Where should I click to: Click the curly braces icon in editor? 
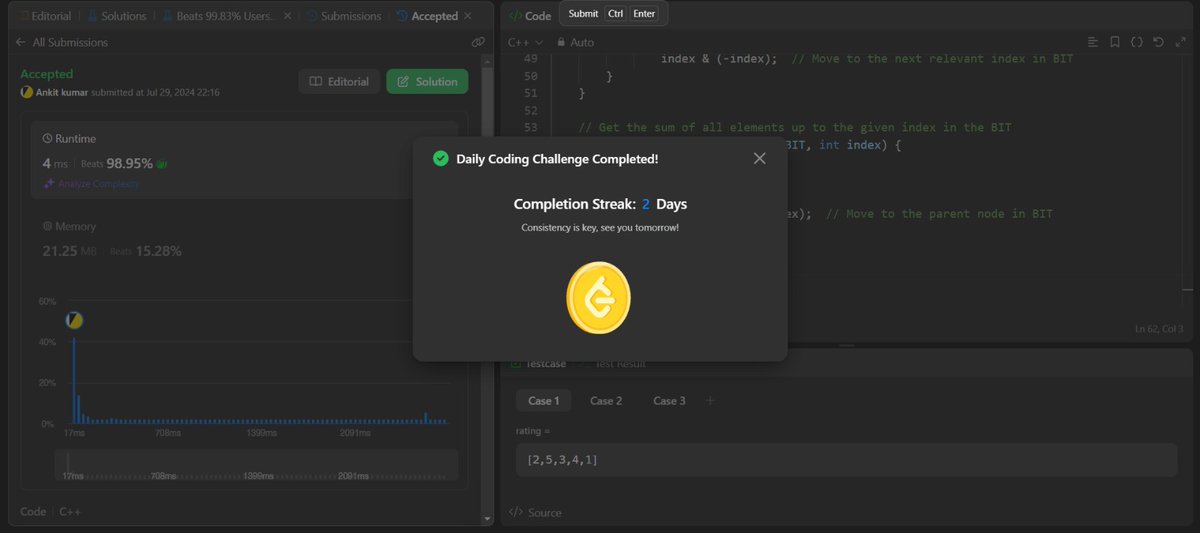click(x=1136, y=42)
